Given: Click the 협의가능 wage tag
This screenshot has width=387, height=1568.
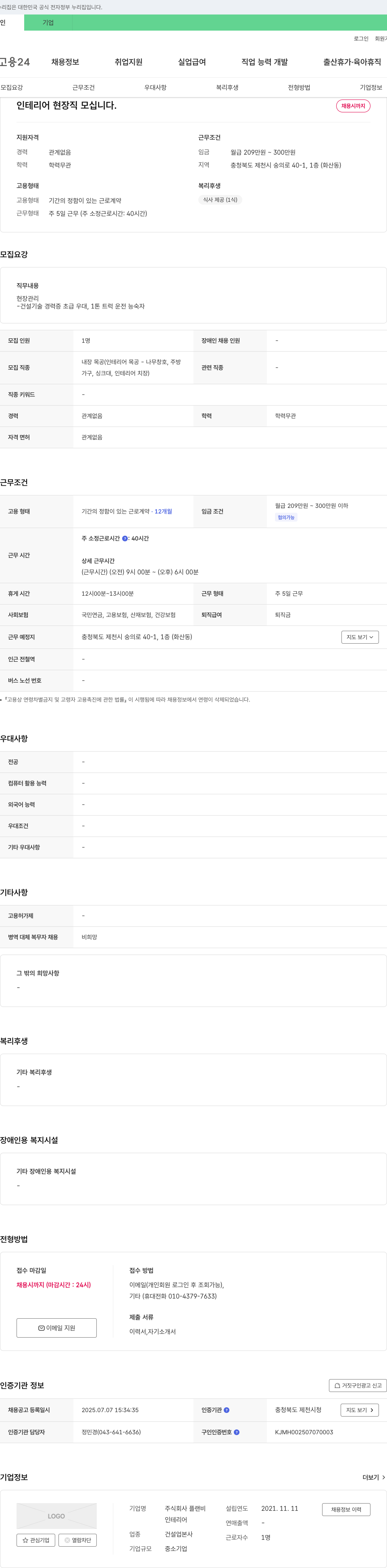Looking at the screenshot, I should [x=286, y=518].
